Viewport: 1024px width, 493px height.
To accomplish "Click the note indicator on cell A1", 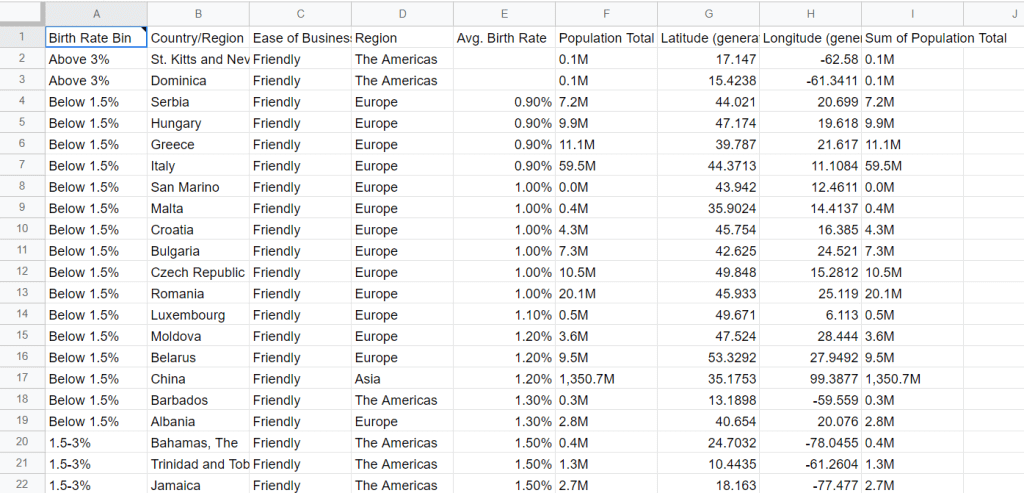I will click(144, 30).
